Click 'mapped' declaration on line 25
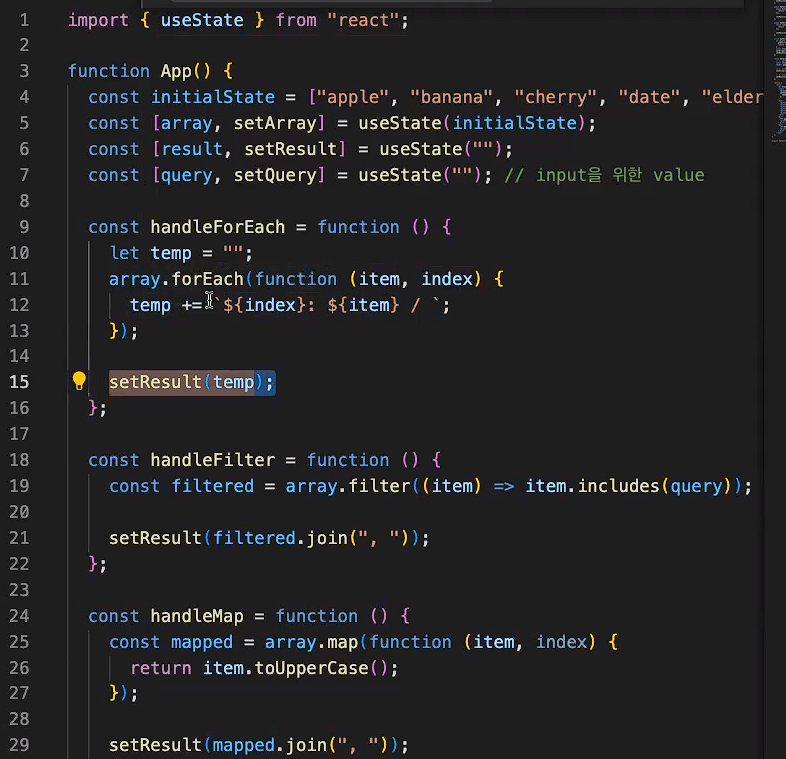The image size is (786, 759). coord(202,642)
